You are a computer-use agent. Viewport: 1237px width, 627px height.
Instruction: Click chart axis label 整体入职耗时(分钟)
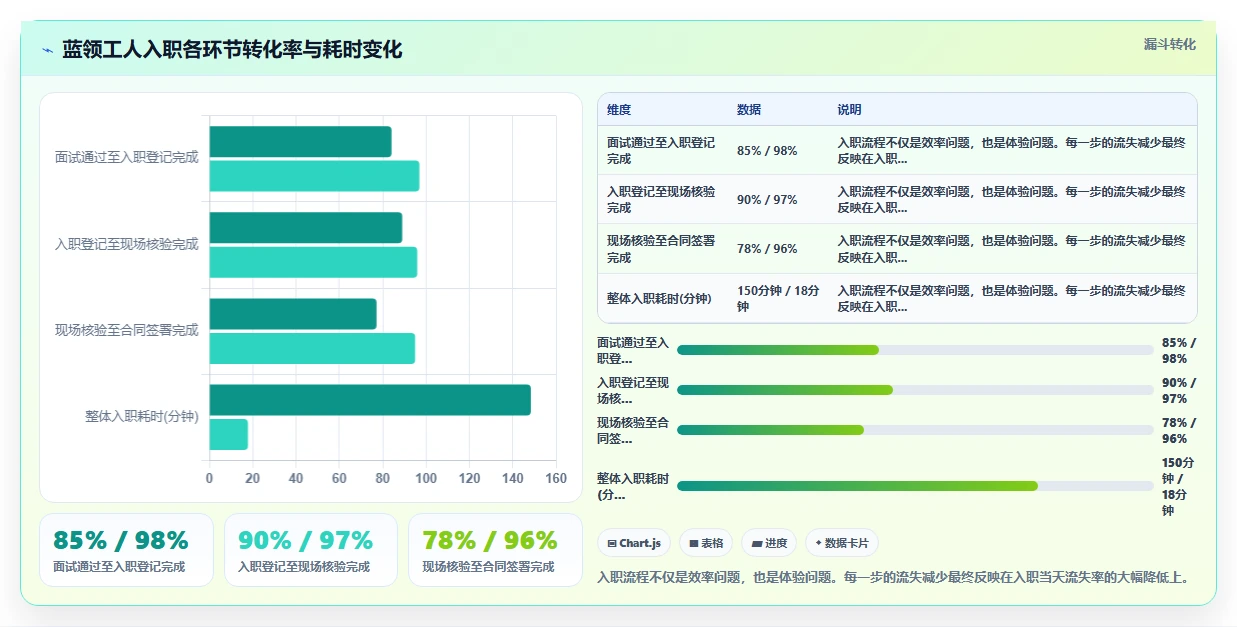(141, 417)
